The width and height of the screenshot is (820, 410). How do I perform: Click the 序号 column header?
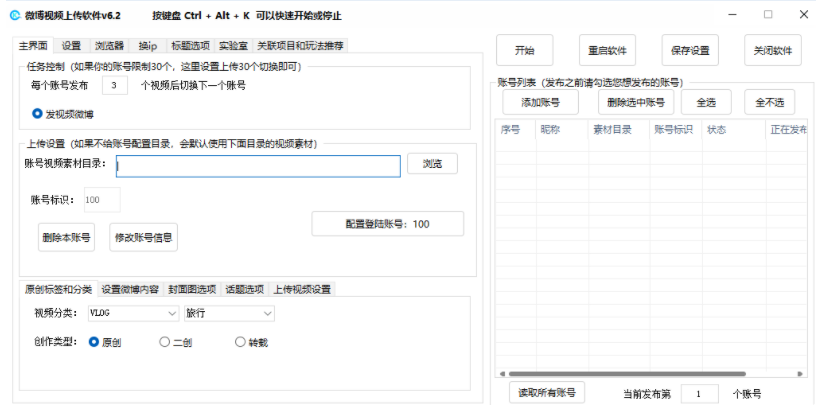pyautogui.click(x=516, y=130)
